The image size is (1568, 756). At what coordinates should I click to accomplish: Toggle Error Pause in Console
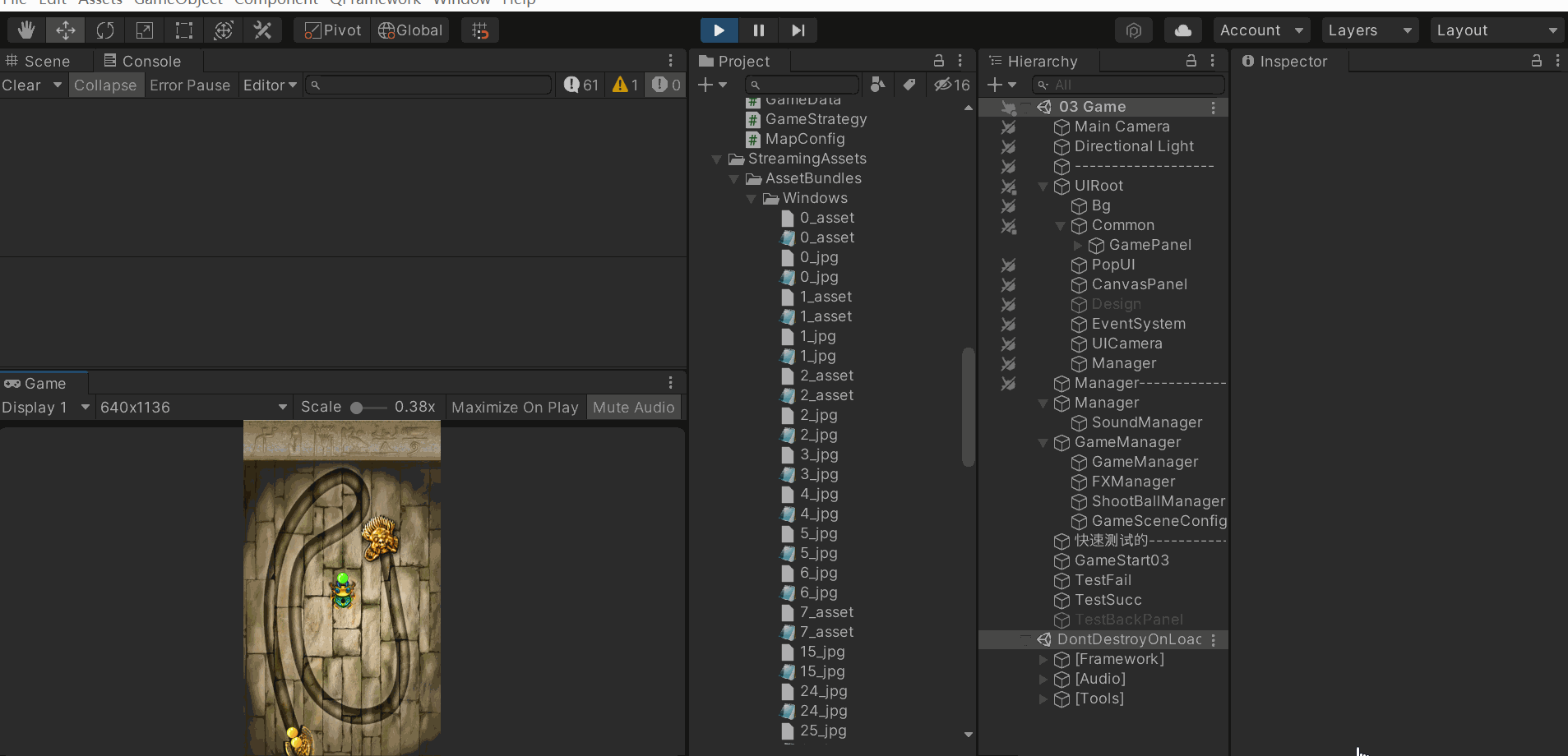pyautogui.click(x=190, y=85)
